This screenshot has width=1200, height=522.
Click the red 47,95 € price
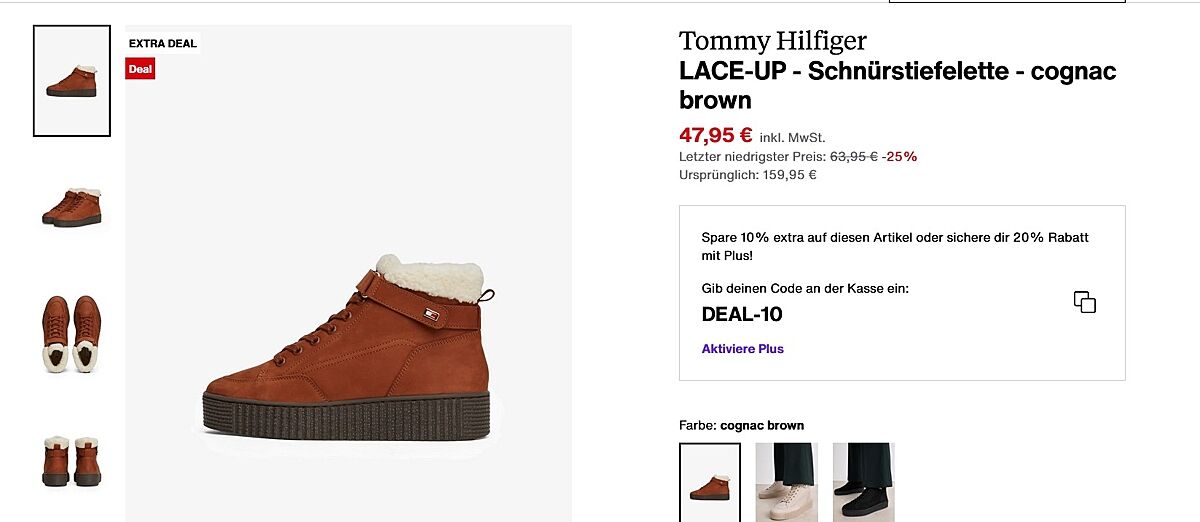[x=715, y=135]
